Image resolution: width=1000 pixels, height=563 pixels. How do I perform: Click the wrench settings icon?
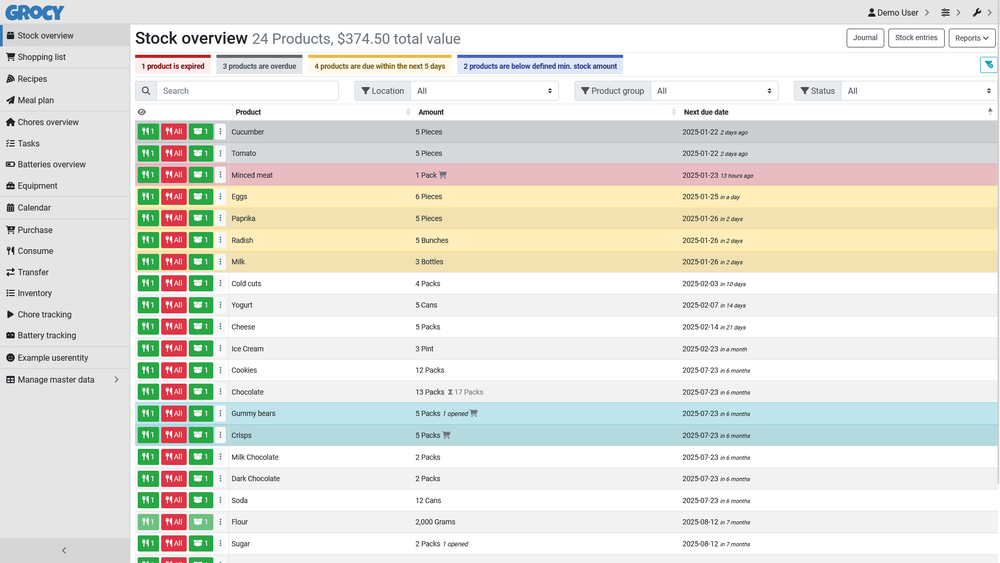click(x=977, y=13)
